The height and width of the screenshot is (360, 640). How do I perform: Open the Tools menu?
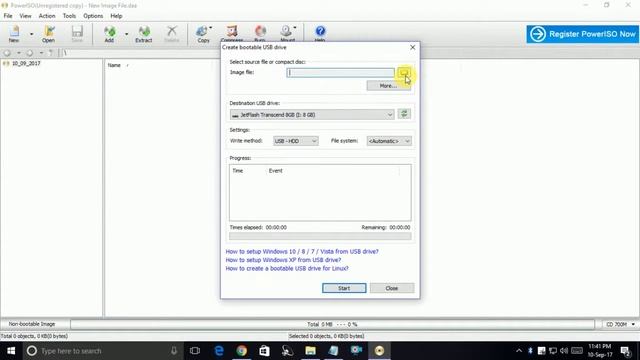[69, 16]
